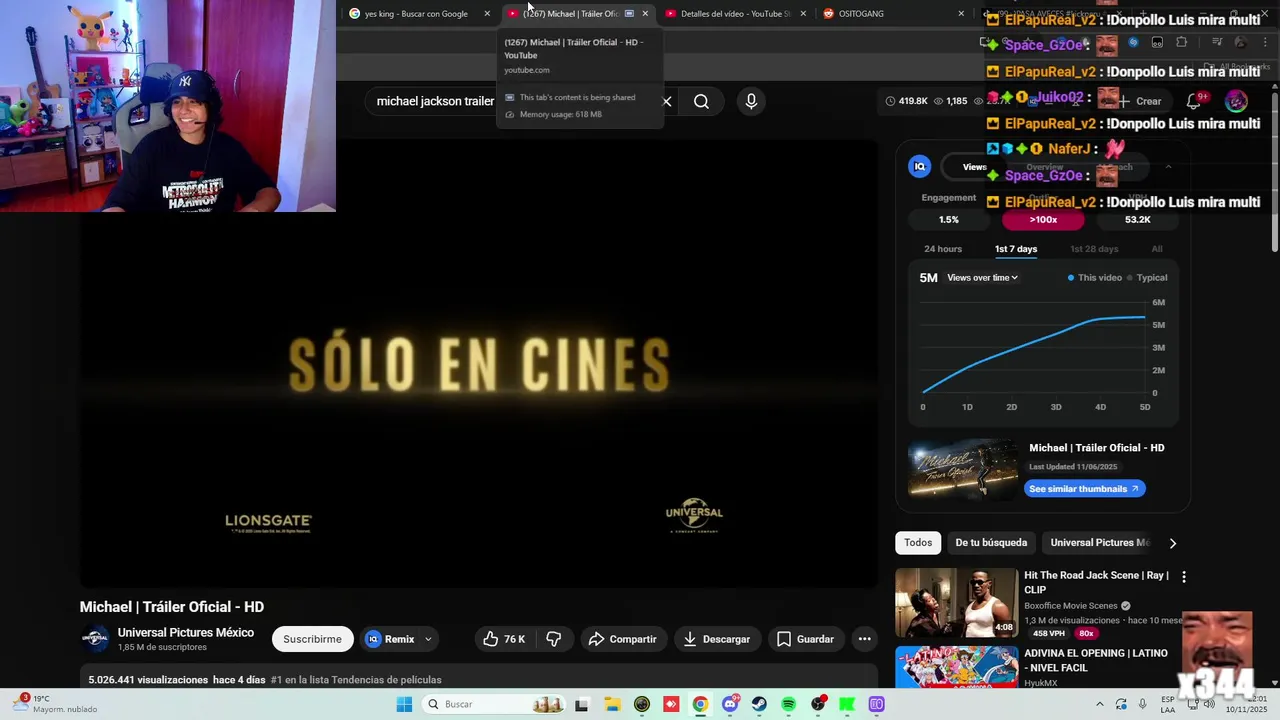Switch to the OSITOGANG tab
1280x720 pixels.
[892, 14]
